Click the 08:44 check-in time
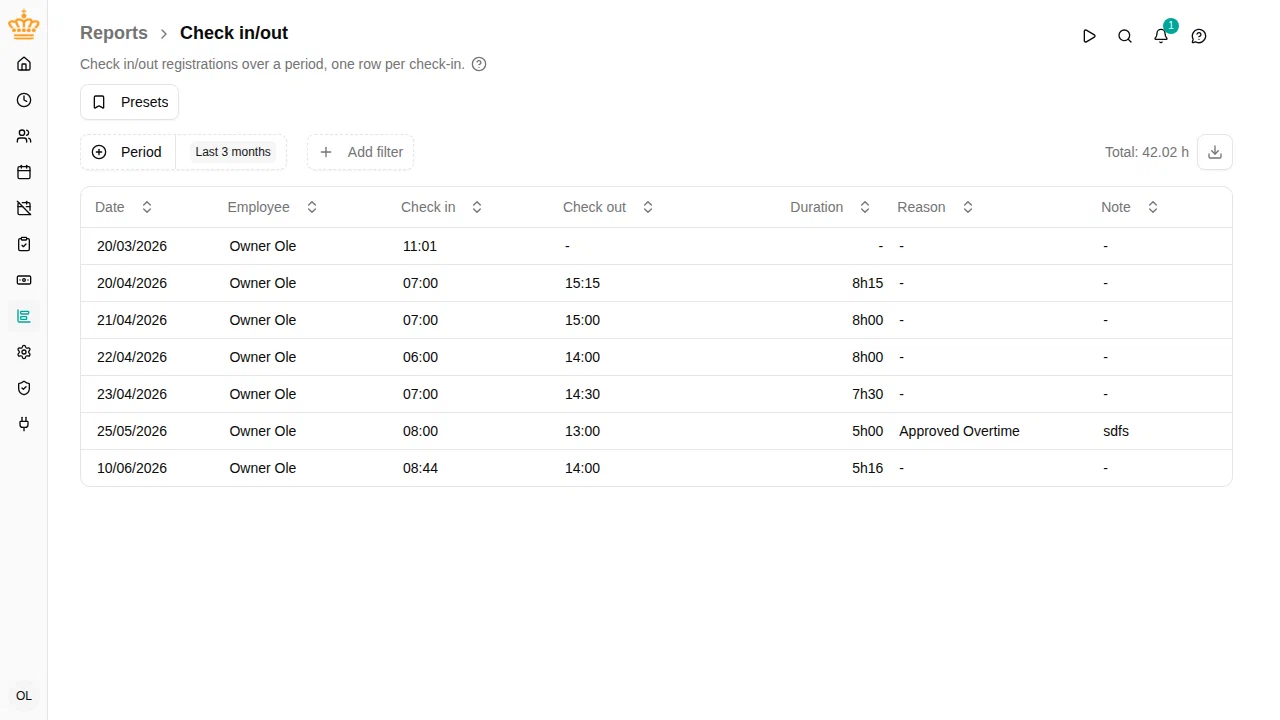This screenshot has width=1280, height=720. [x=420, y=468]
